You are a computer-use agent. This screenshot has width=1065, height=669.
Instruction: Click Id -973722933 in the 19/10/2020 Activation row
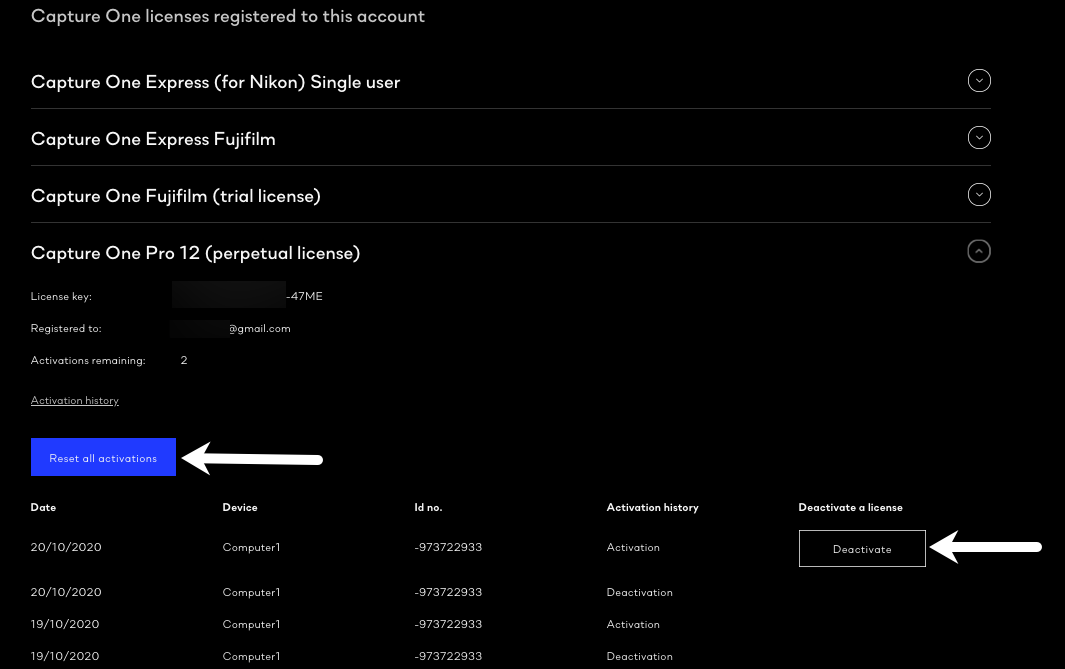448,624
